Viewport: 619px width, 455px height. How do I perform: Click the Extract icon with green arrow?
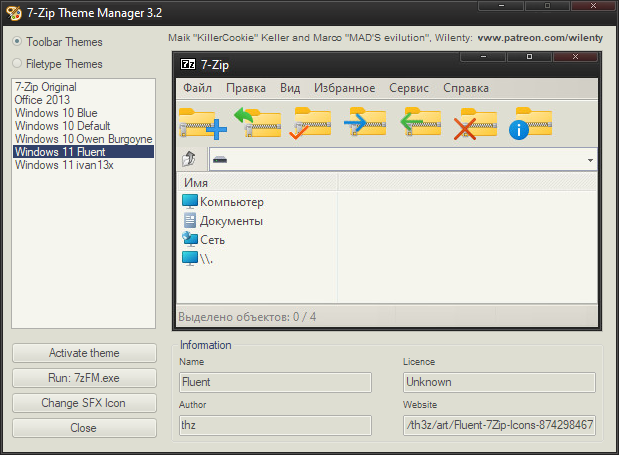[257, 123]
